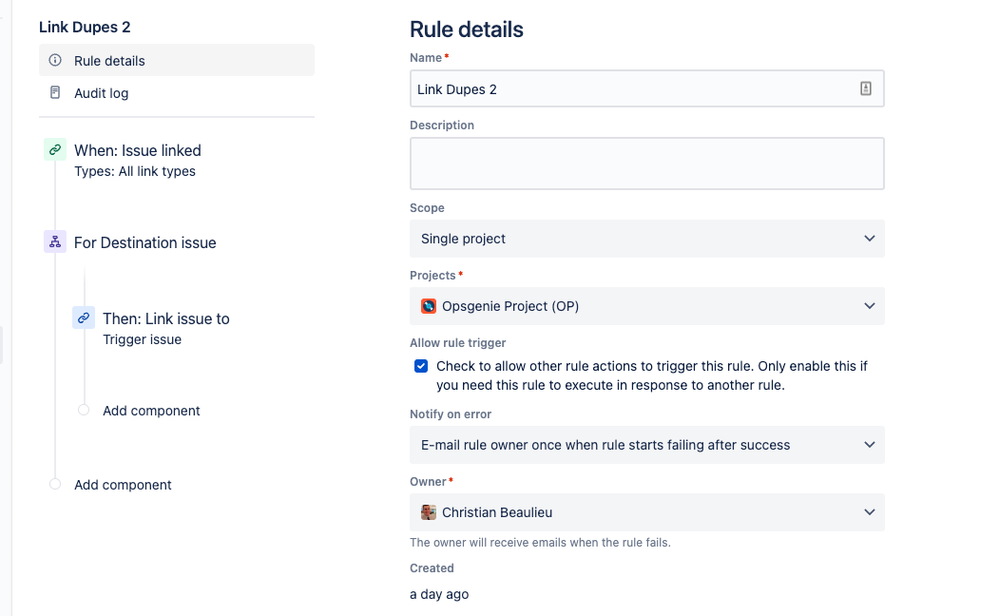Select the Then: Link issue to action
The height and width of the screenshot is (616, 999).
click(x=166, y=319)
